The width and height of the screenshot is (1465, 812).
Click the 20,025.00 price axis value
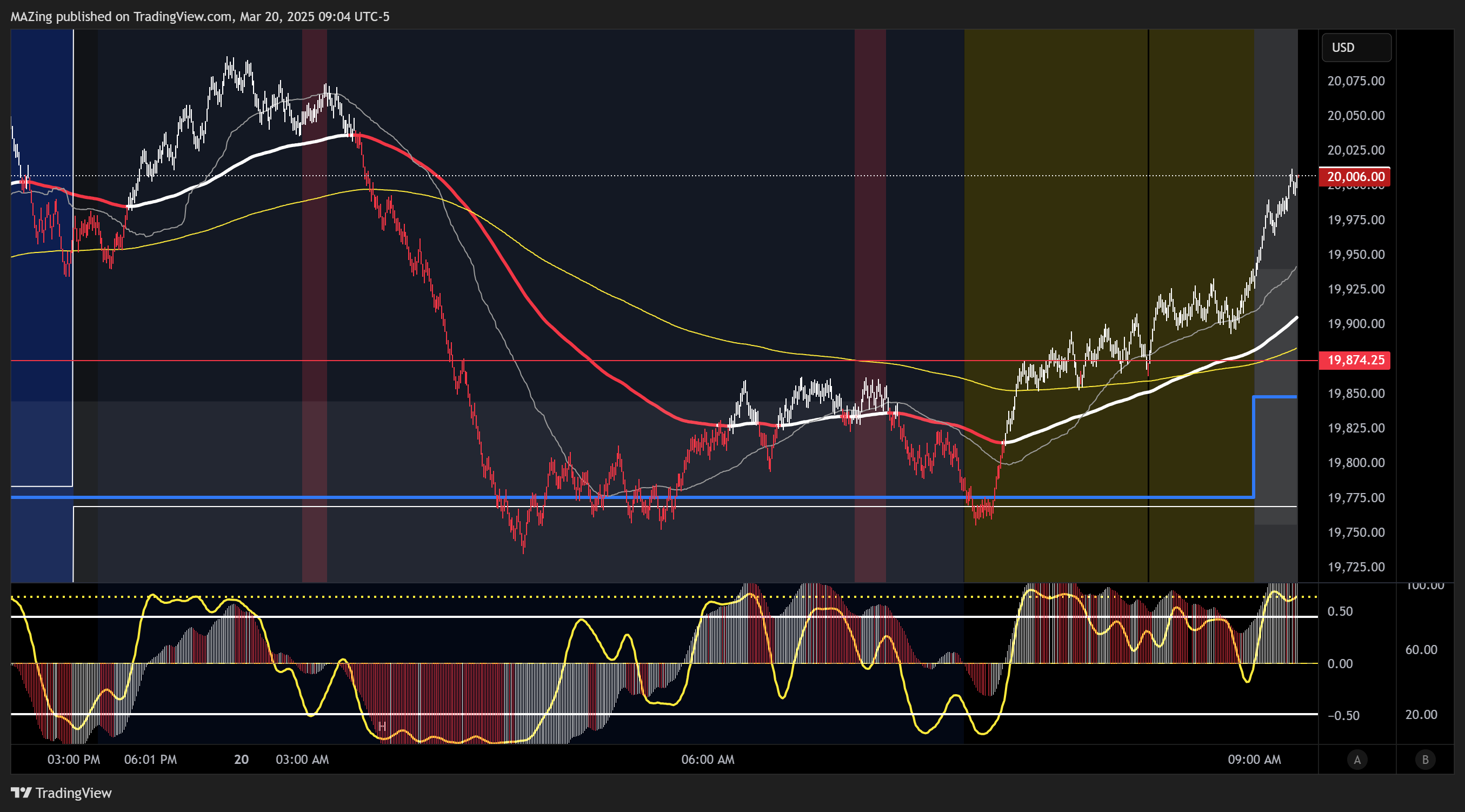1356,150
